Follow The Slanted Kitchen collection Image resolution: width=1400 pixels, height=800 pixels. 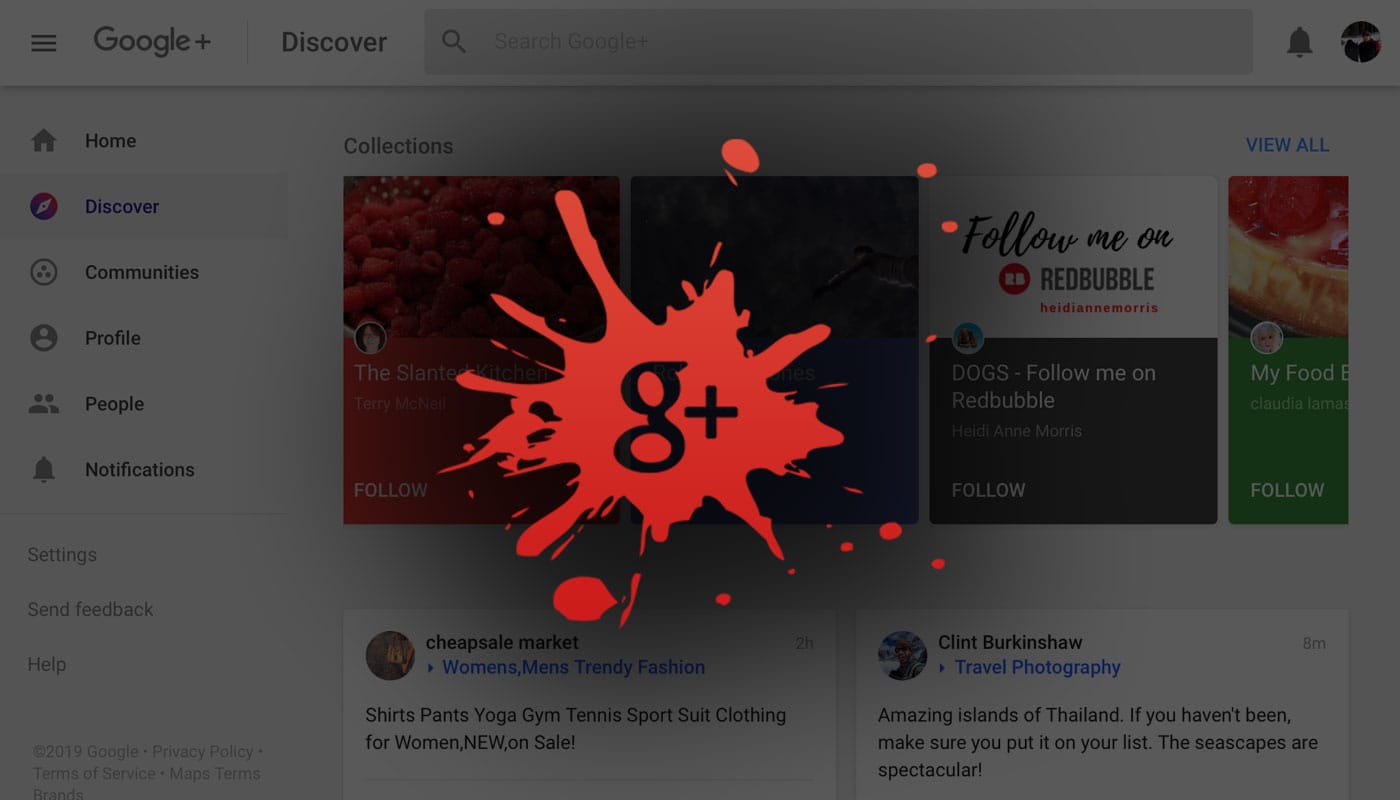click(x=390, y=490)
